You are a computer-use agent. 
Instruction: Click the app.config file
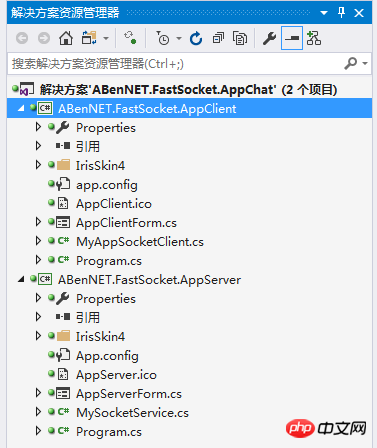click(x=107, y=185)
